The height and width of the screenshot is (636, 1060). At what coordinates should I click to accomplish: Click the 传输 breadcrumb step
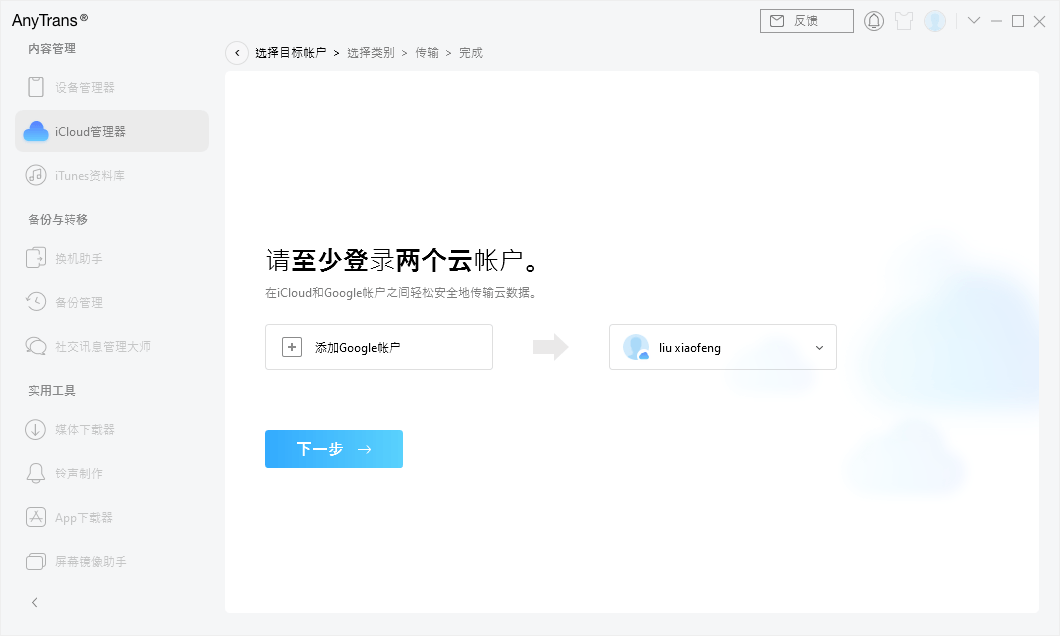tap(427, 53)
